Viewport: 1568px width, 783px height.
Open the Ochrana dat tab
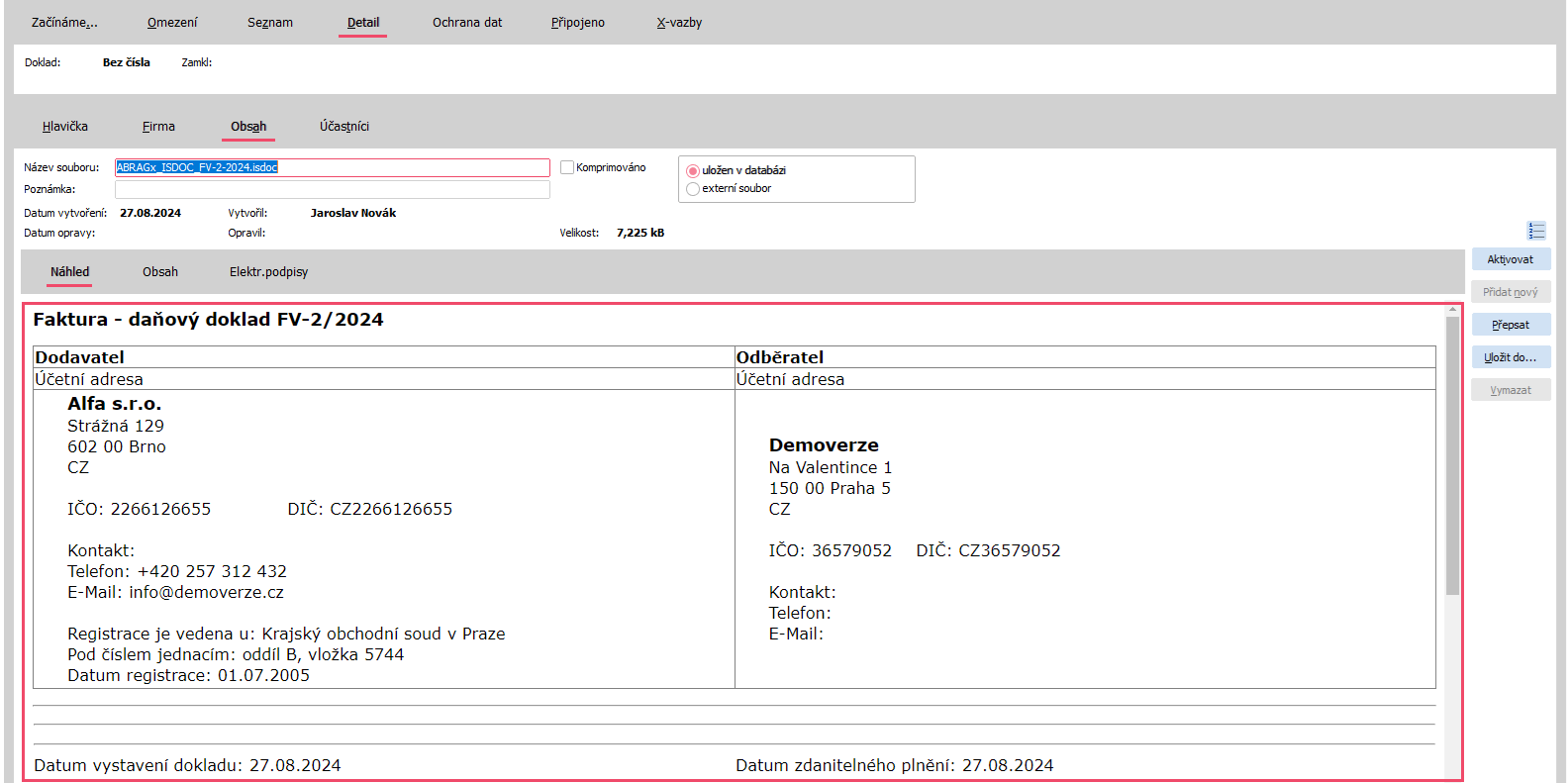click(x=467, y=23)
